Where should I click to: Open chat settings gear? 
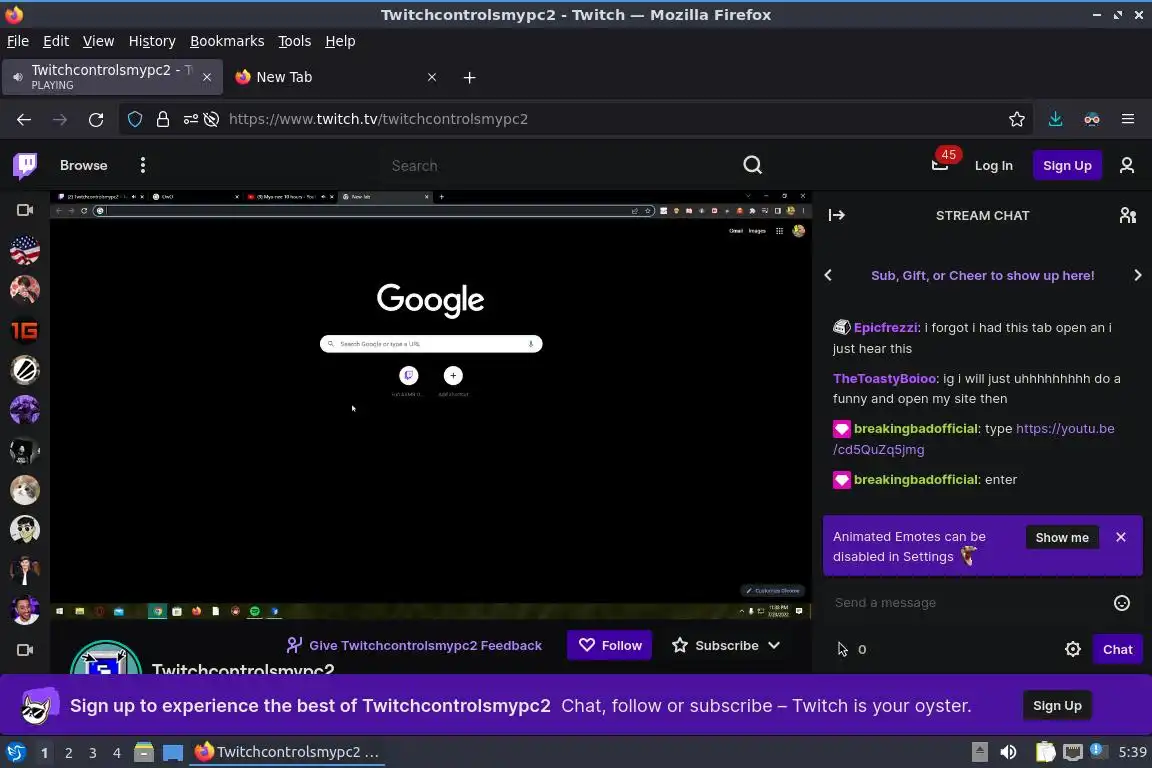click(x=1073, y=650)
